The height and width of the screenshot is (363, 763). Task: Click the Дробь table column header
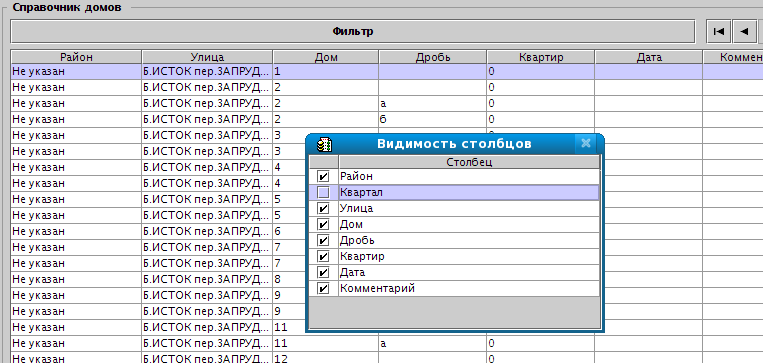(433, 57)
